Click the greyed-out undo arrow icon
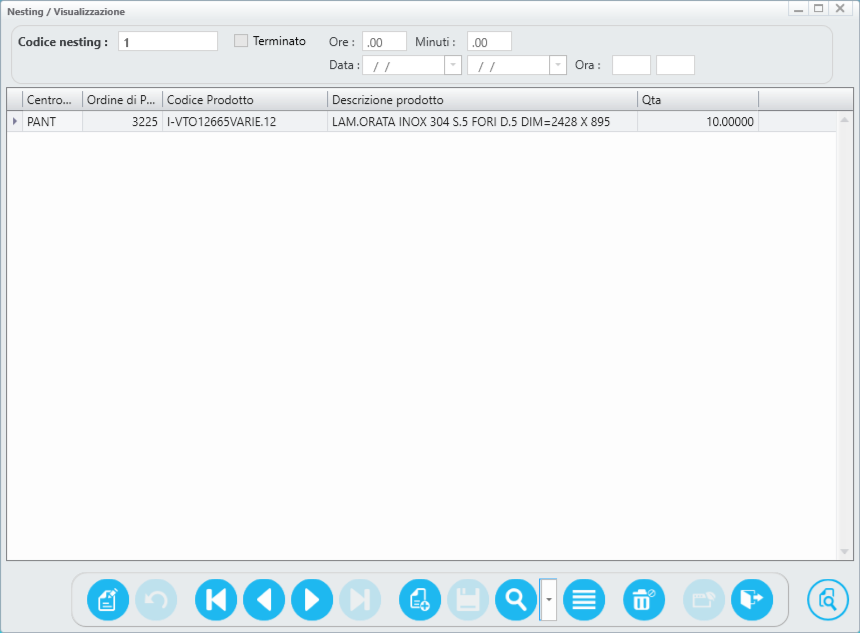Viewport: 860px width, 633px height. click(x=156, y=600)
